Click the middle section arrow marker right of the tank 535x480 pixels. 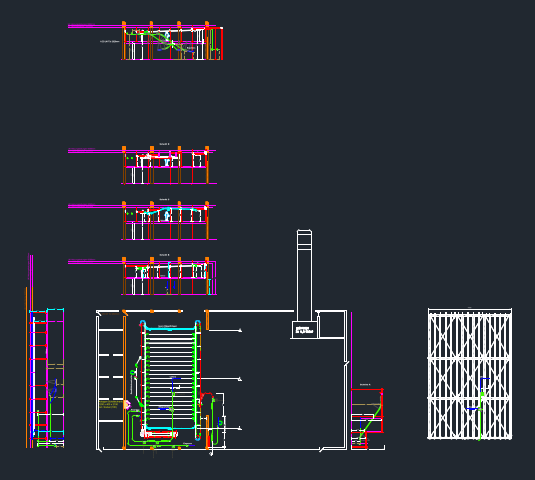pos(240,379)
